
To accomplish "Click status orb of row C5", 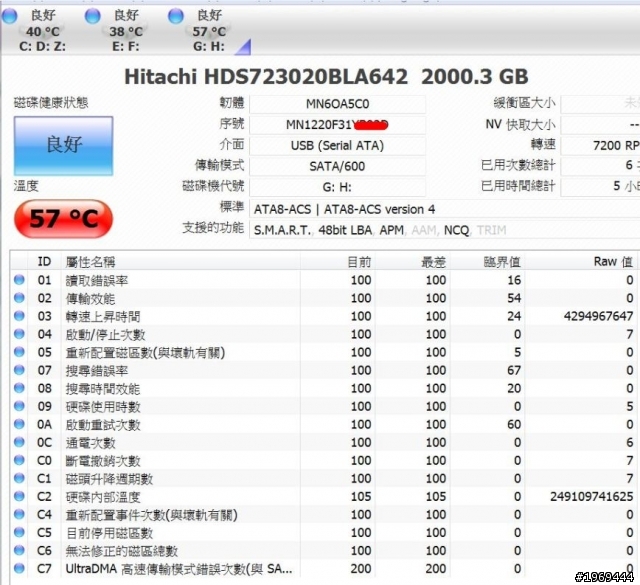I will [19, 532].
